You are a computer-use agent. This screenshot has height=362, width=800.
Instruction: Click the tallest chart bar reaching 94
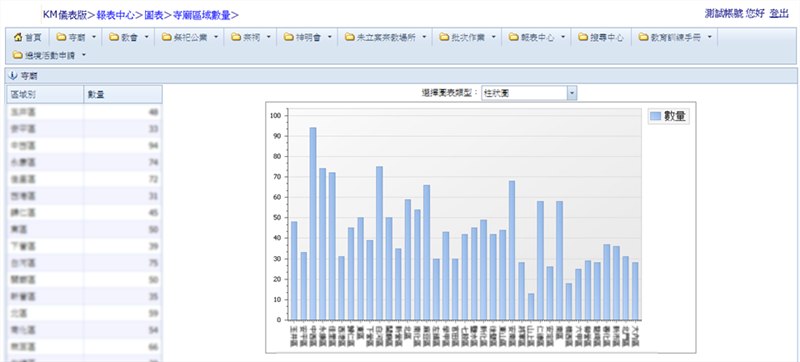pyautogui.click(x=313, y=224)
